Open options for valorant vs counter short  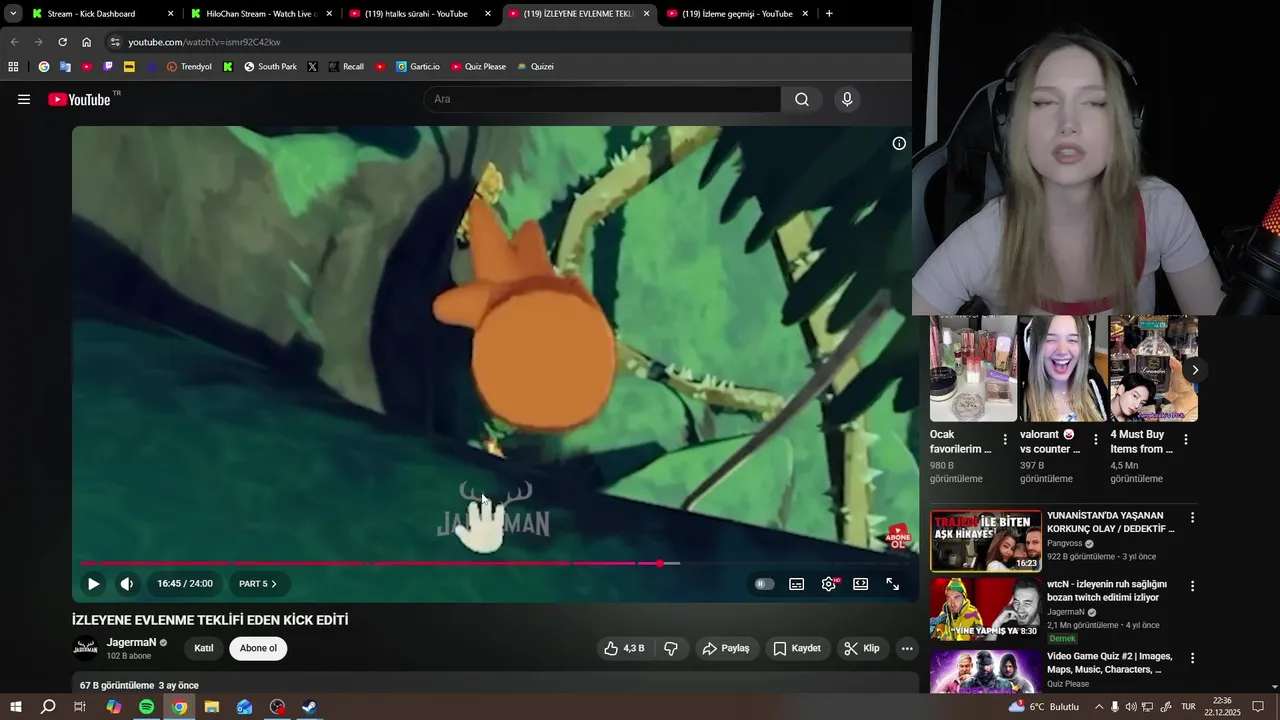(1096, 439)
